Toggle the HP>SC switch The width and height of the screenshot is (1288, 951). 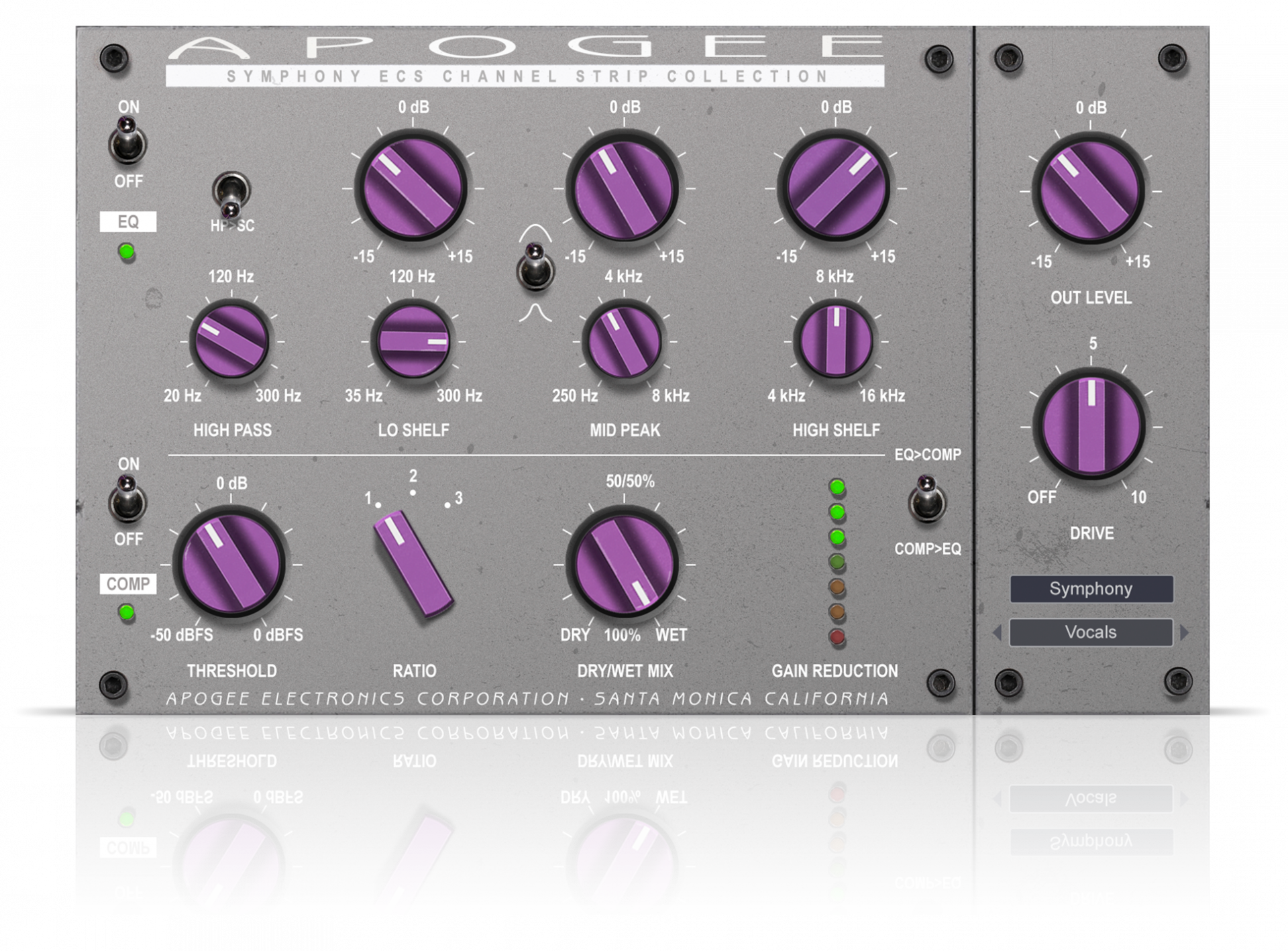click(x=231, y=196)
